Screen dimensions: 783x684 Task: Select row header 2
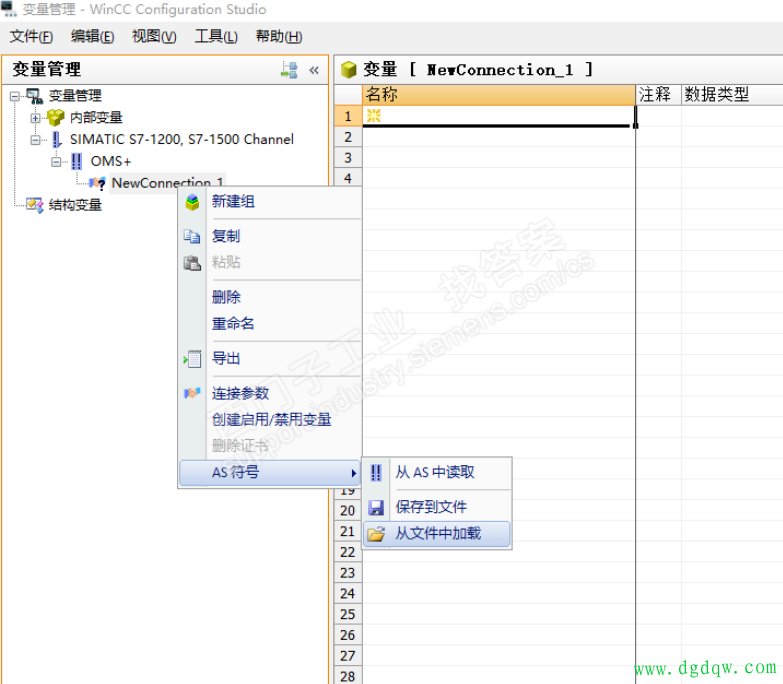click(x=348, y=137)
